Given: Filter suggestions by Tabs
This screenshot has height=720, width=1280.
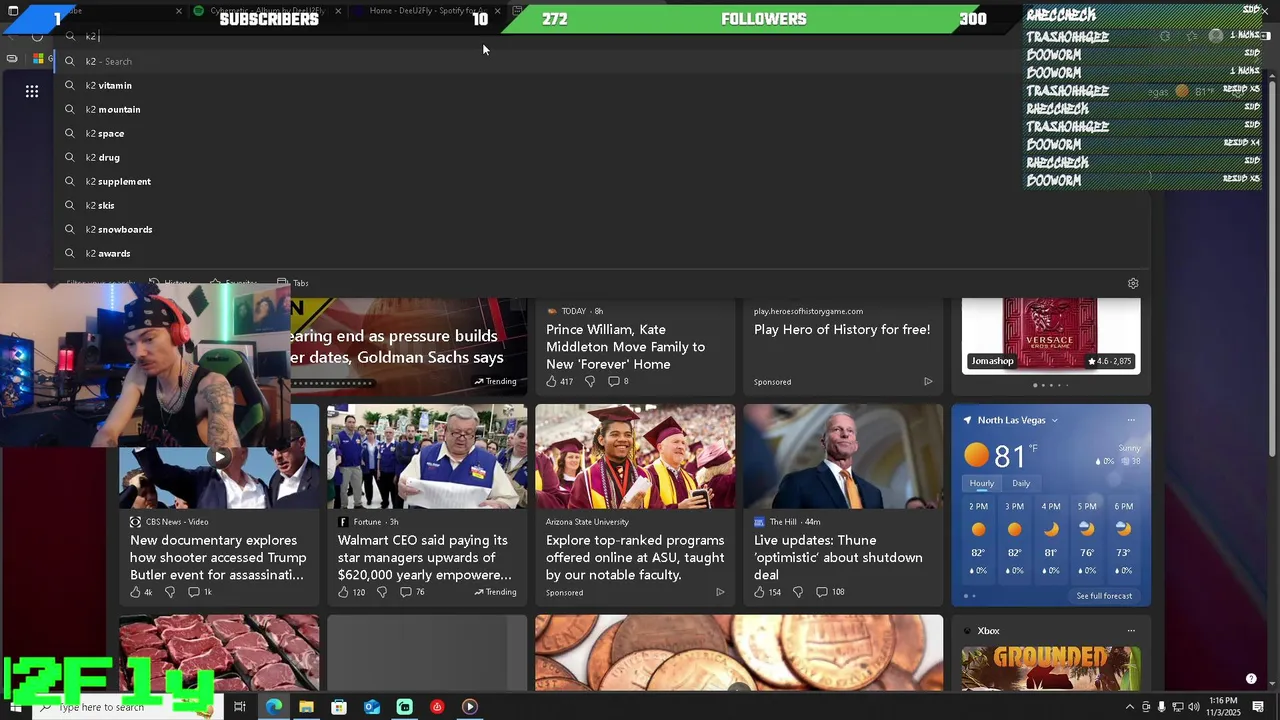Looking at the screenshot, I should (293, 283).
